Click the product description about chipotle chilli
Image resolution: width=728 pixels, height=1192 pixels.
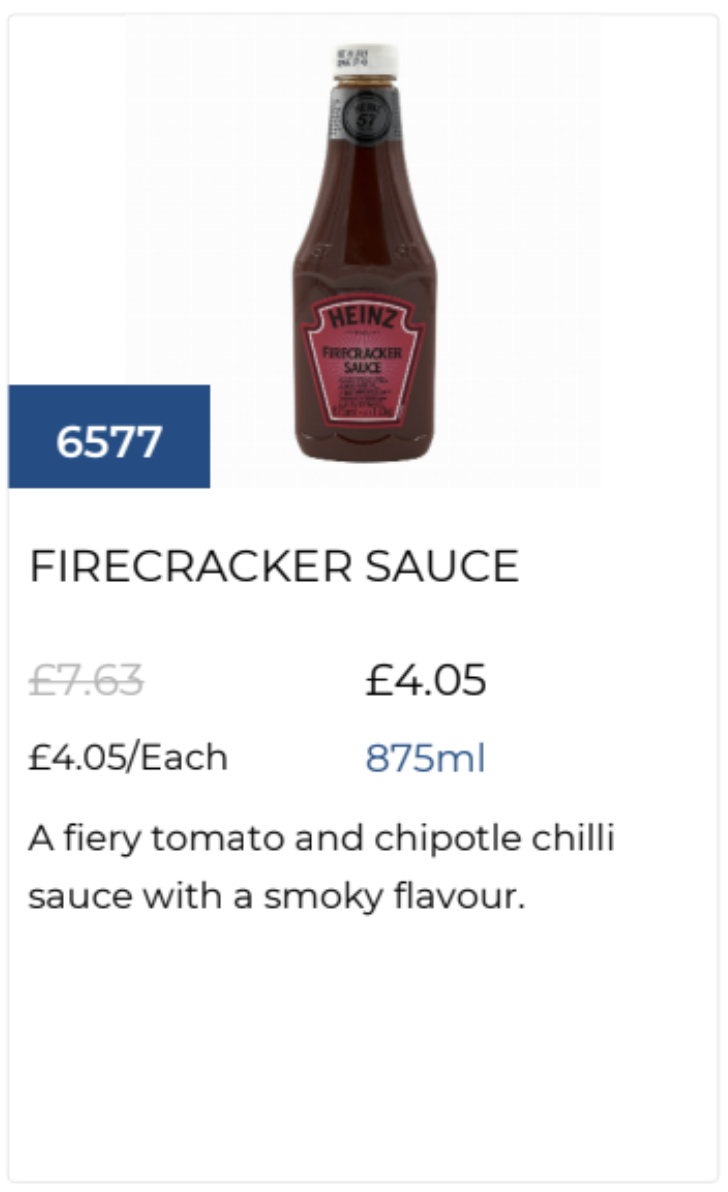point(321,867)
